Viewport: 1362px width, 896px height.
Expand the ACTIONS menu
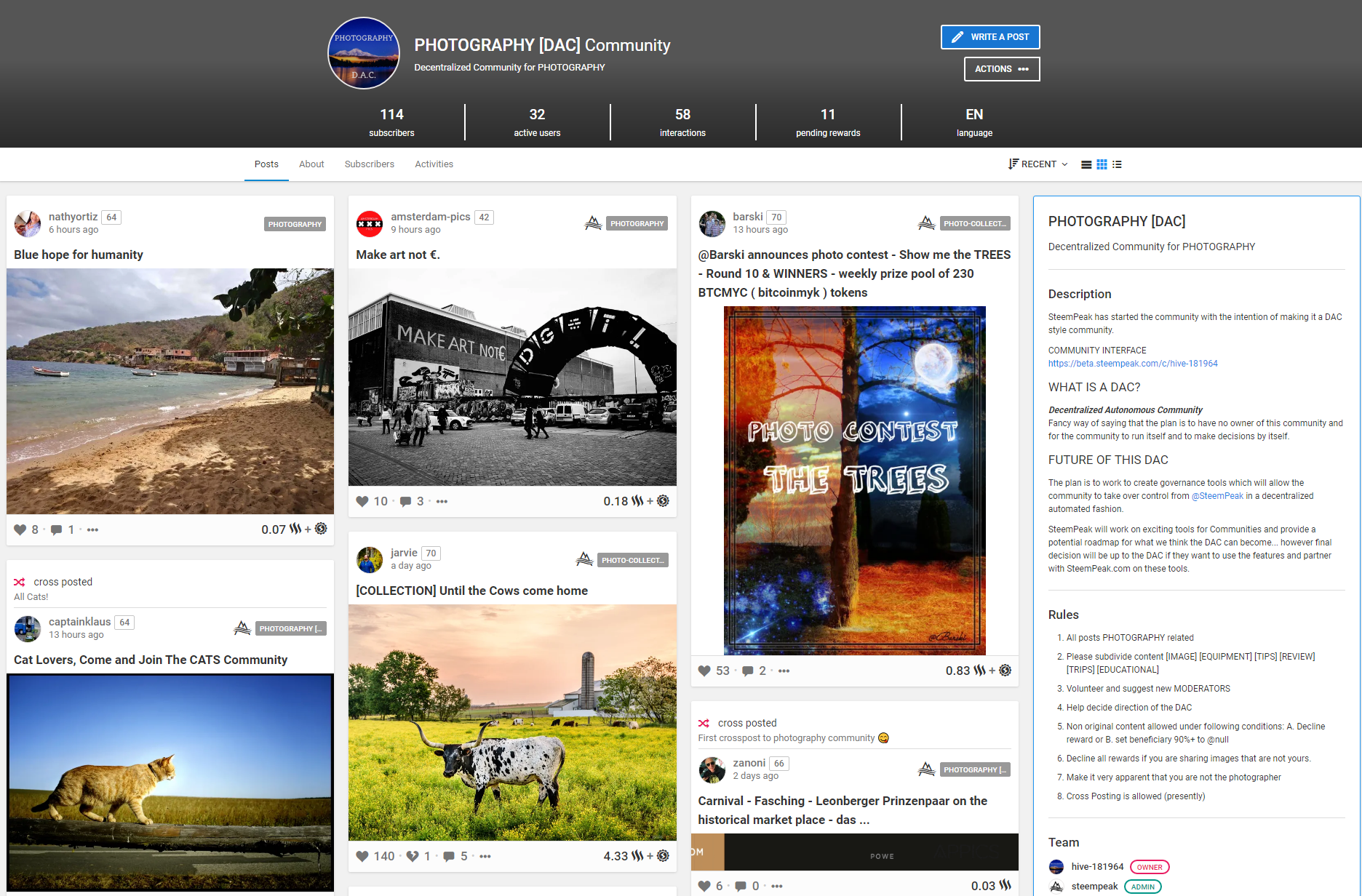(1002, 69)
